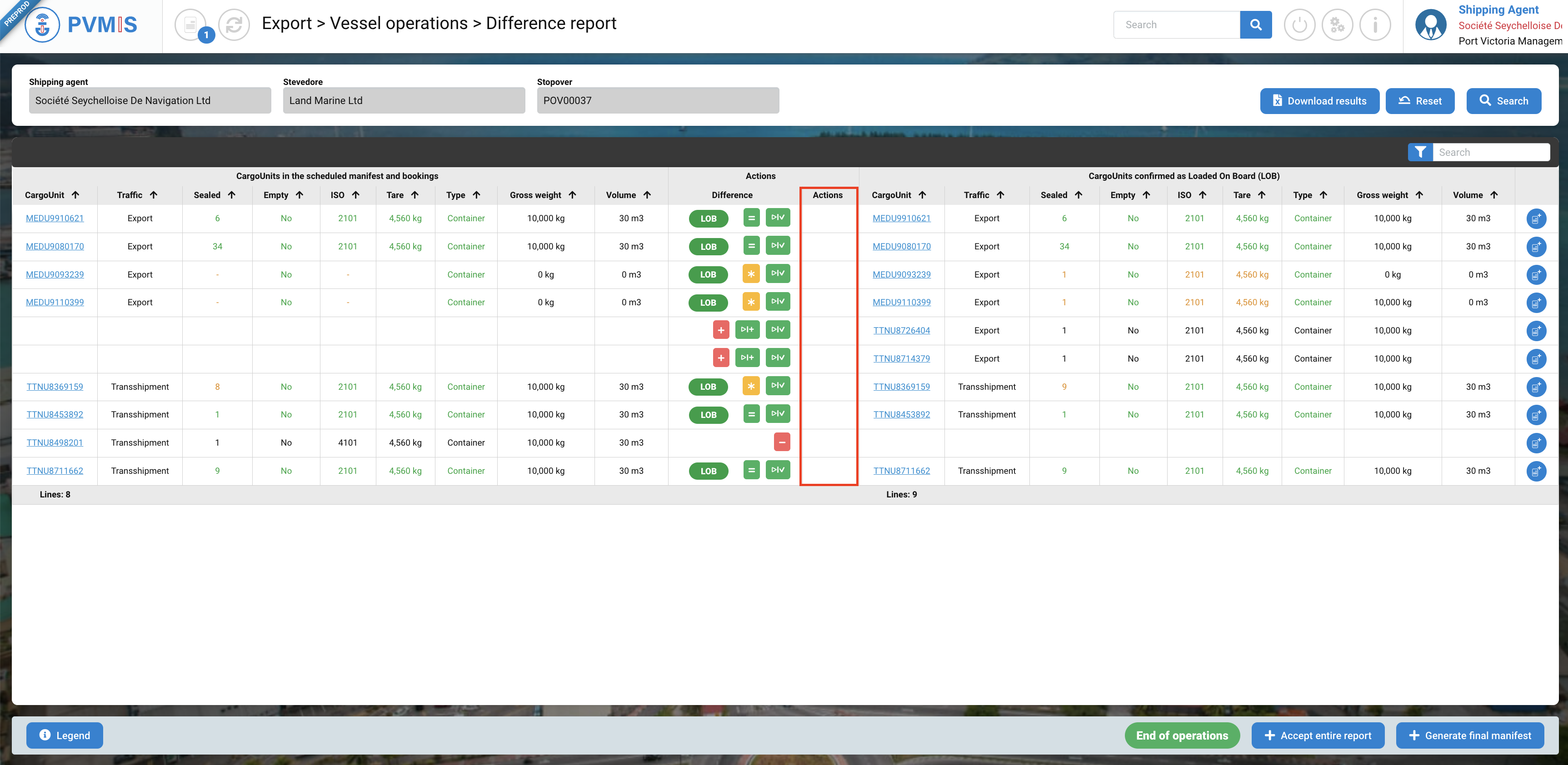Click orange asterisk icon for MEDU9093239
The height and width of the screenshot is (765, 1568).
click(x=751, y=274)
